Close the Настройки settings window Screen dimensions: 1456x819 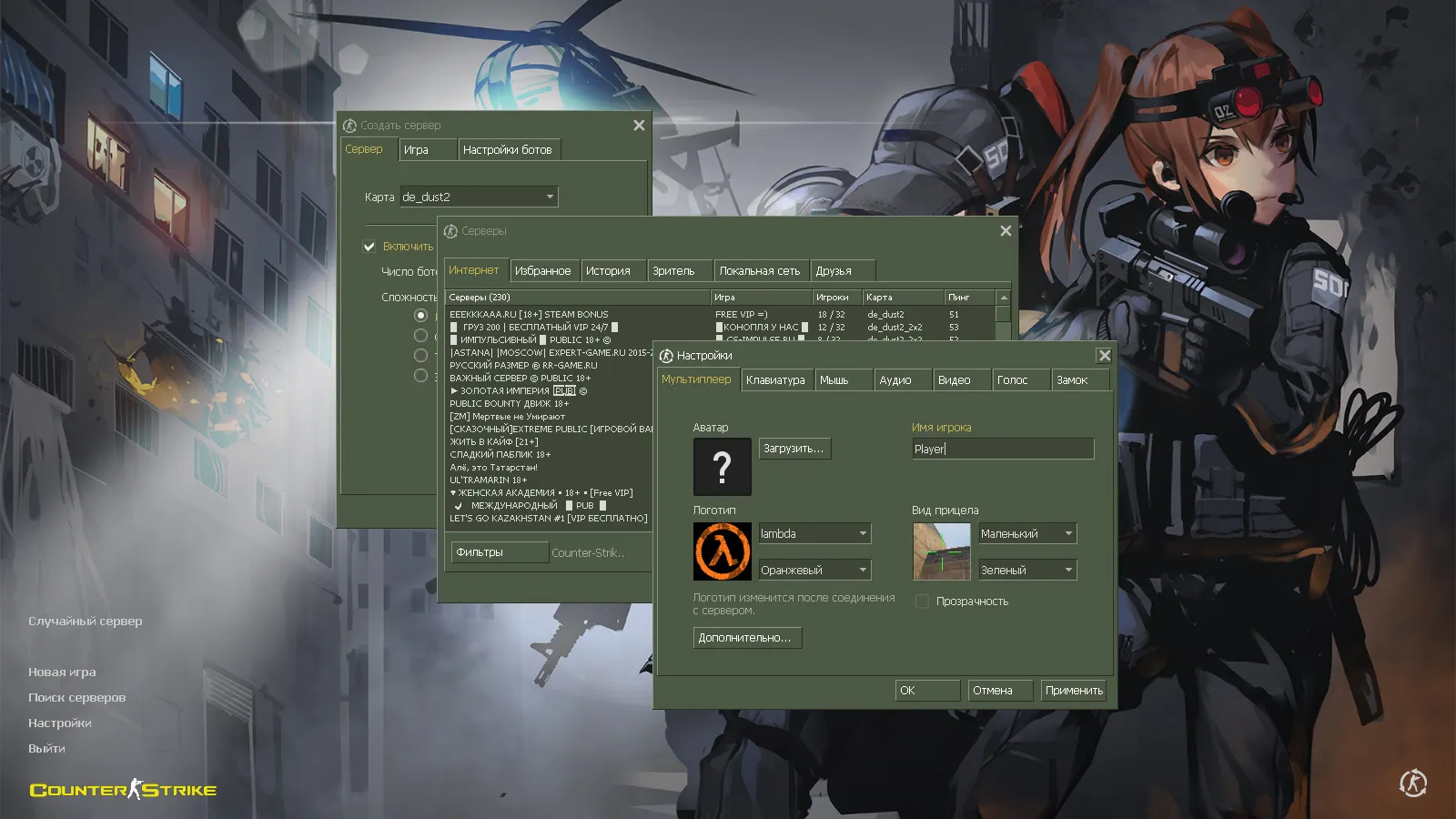1104,356
